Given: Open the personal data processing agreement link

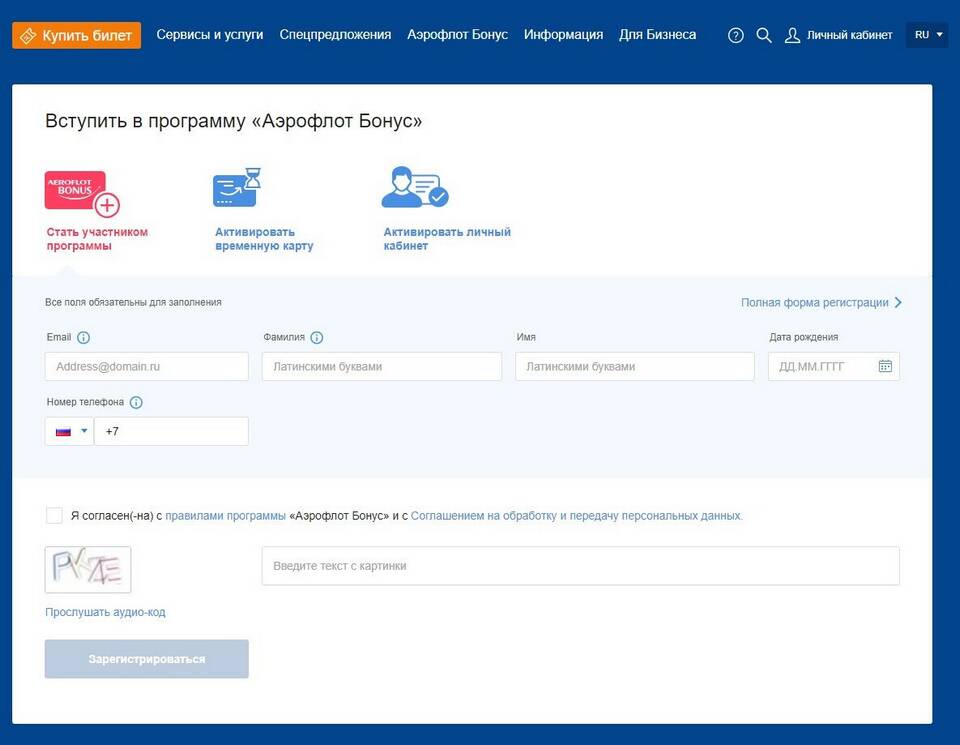Looking at the screenshot, I should click(577, 516).
